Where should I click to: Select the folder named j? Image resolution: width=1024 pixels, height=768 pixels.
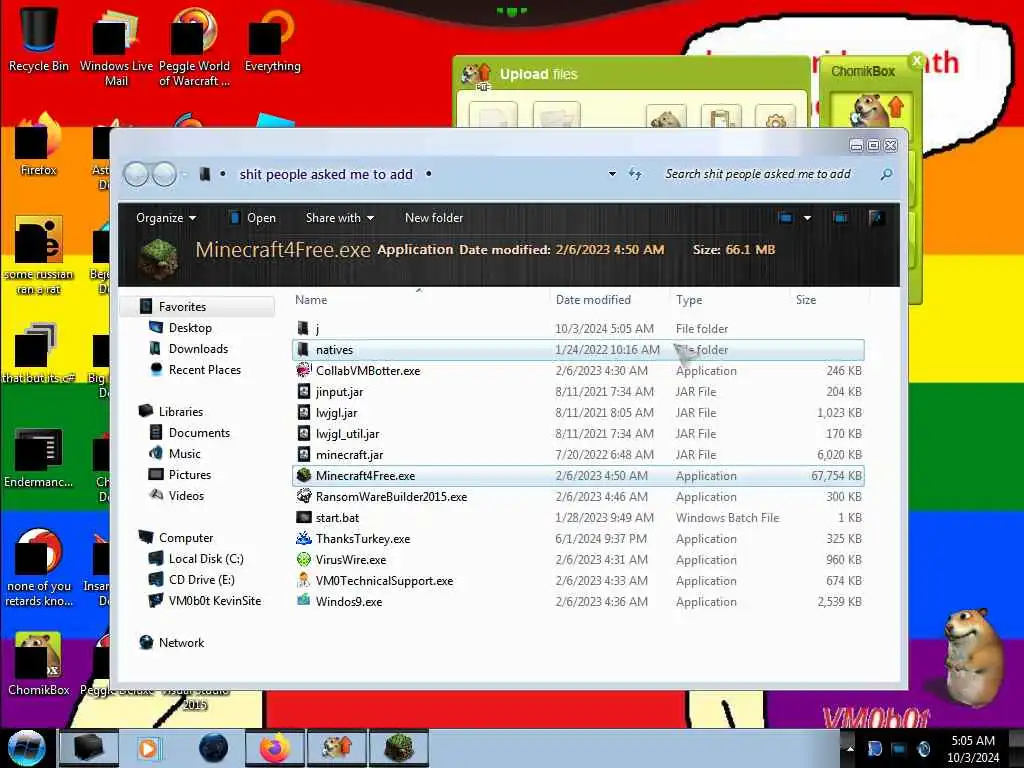578,328
